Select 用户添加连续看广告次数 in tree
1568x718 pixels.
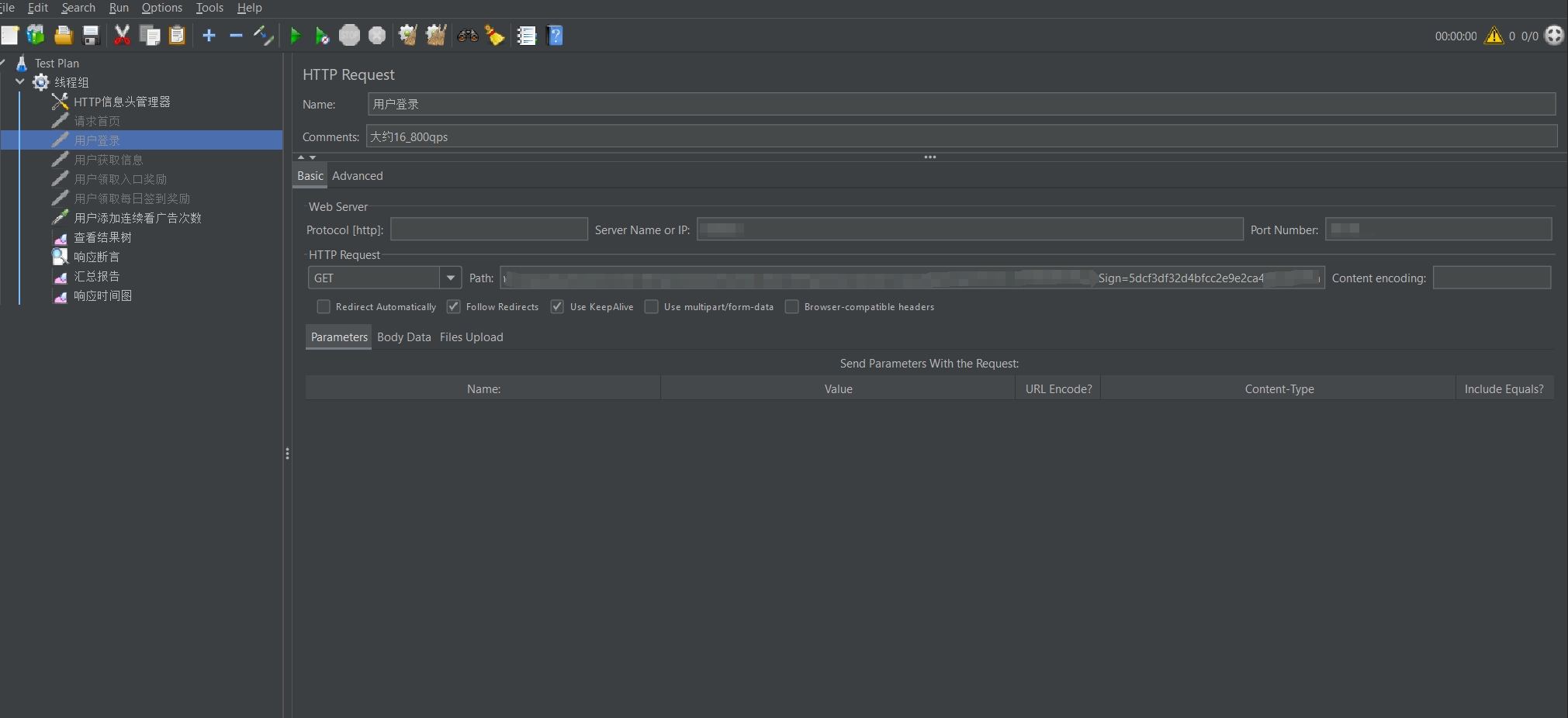click(x=137, y=218)
